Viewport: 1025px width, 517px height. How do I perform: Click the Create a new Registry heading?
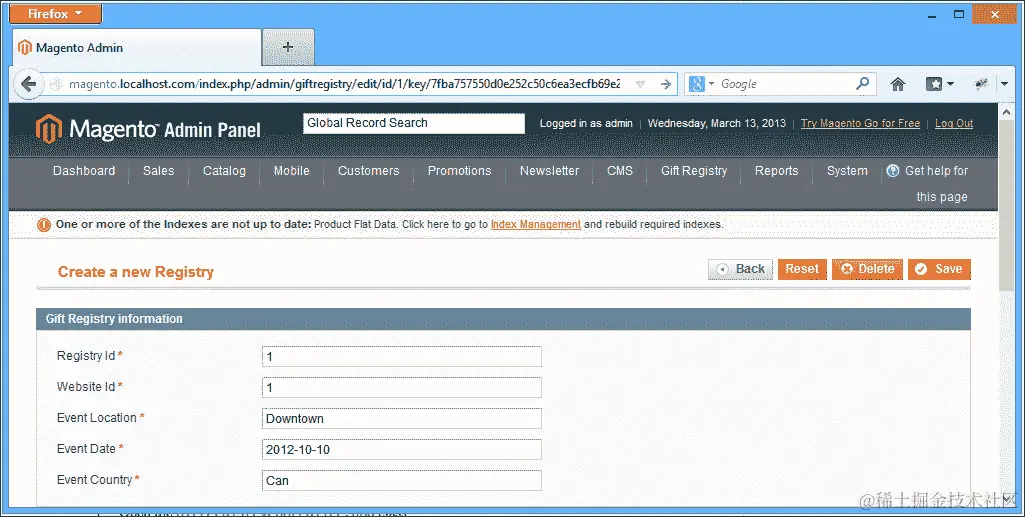coord(136,272)
